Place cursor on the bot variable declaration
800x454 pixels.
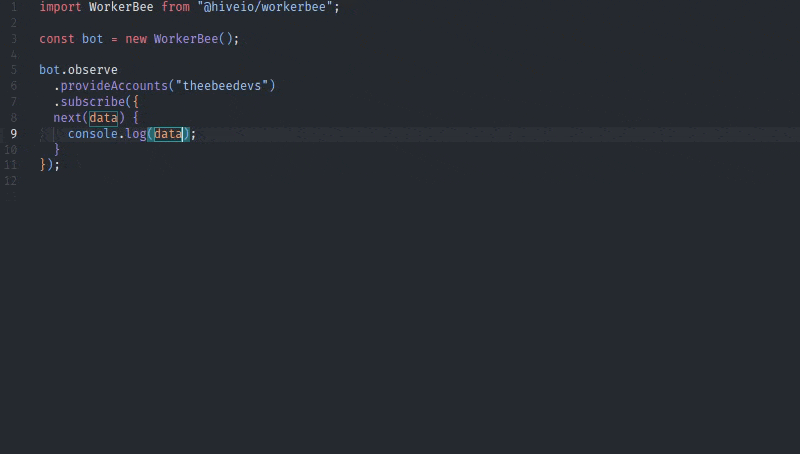pos(92,39)
